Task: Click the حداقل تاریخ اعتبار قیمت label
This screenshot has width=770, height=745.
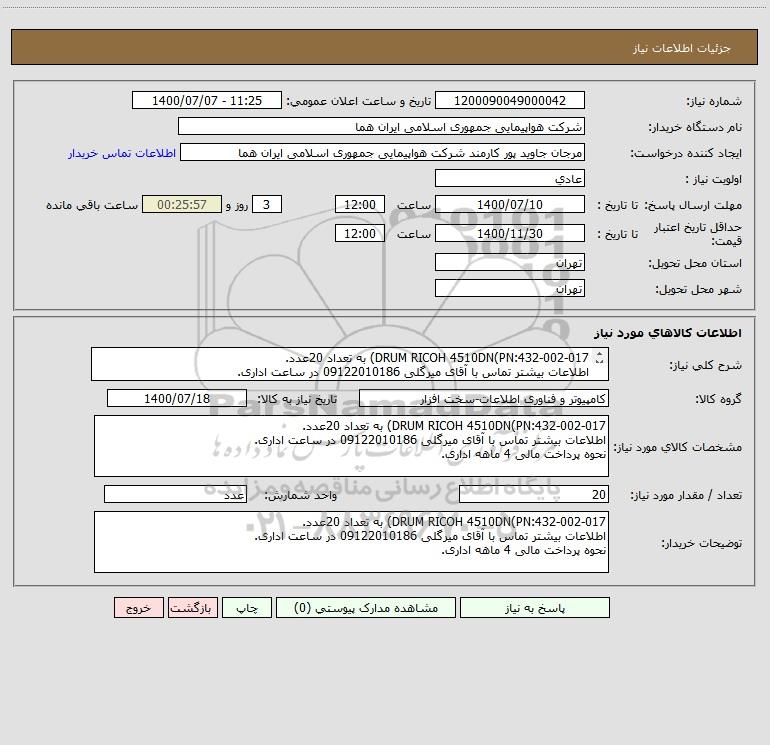Action: pyautogui.click(x=697, y=234)
